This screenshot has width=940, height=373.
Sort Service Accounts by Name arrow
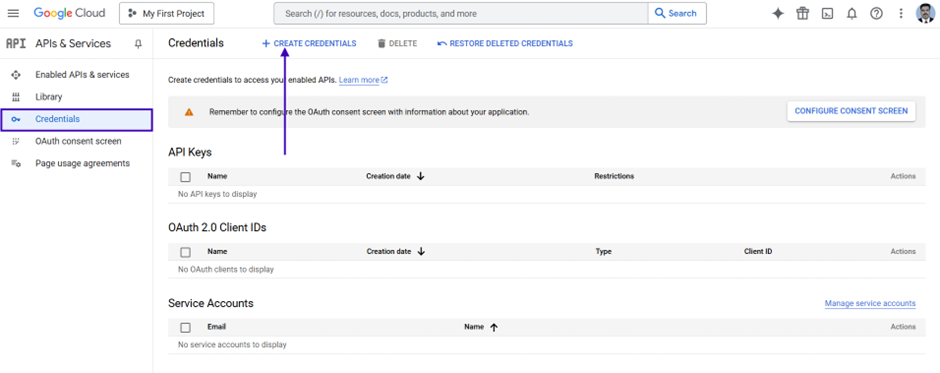point(494,327)
